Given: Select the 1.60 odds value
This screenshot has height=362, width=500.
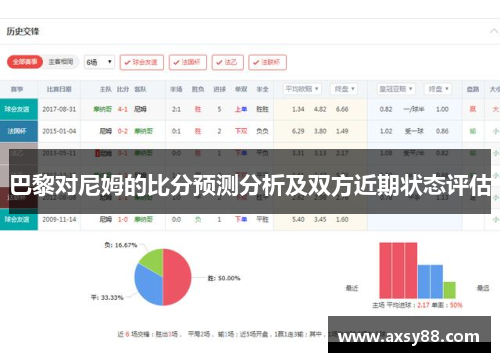Looking at the screenshot, I should click(x=342, y=219).
